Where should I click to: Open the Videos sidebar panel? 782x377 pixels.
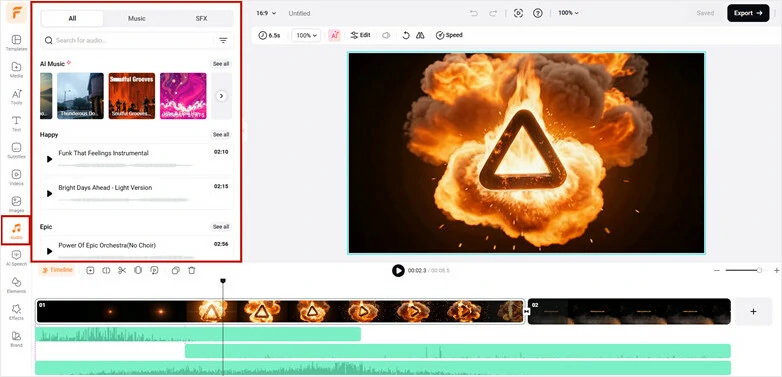point(16,178)
